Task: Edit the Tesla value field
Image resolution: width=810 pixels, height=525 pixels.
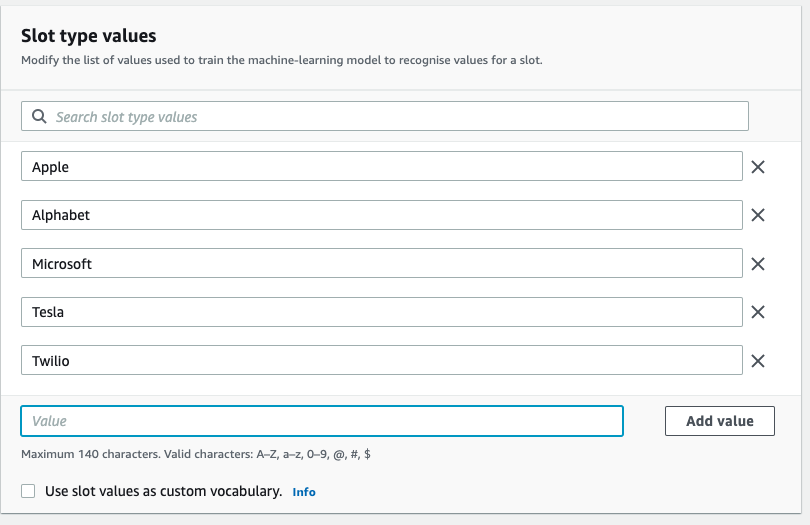Action: (x=382, y=312)
